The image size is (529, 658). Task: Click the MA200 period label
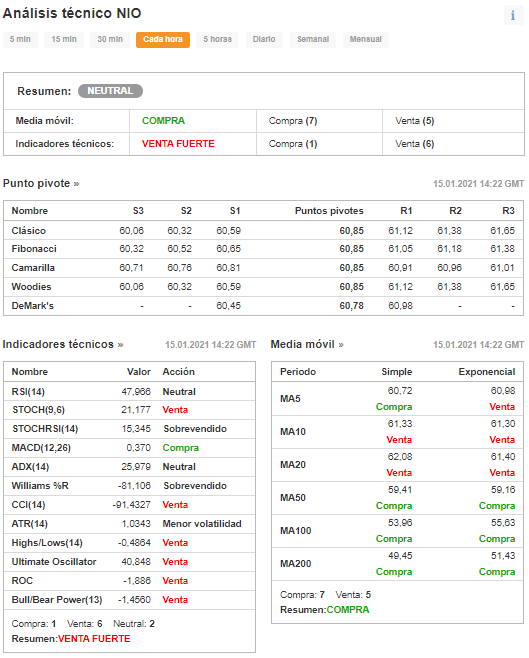(x=296, y=564)
